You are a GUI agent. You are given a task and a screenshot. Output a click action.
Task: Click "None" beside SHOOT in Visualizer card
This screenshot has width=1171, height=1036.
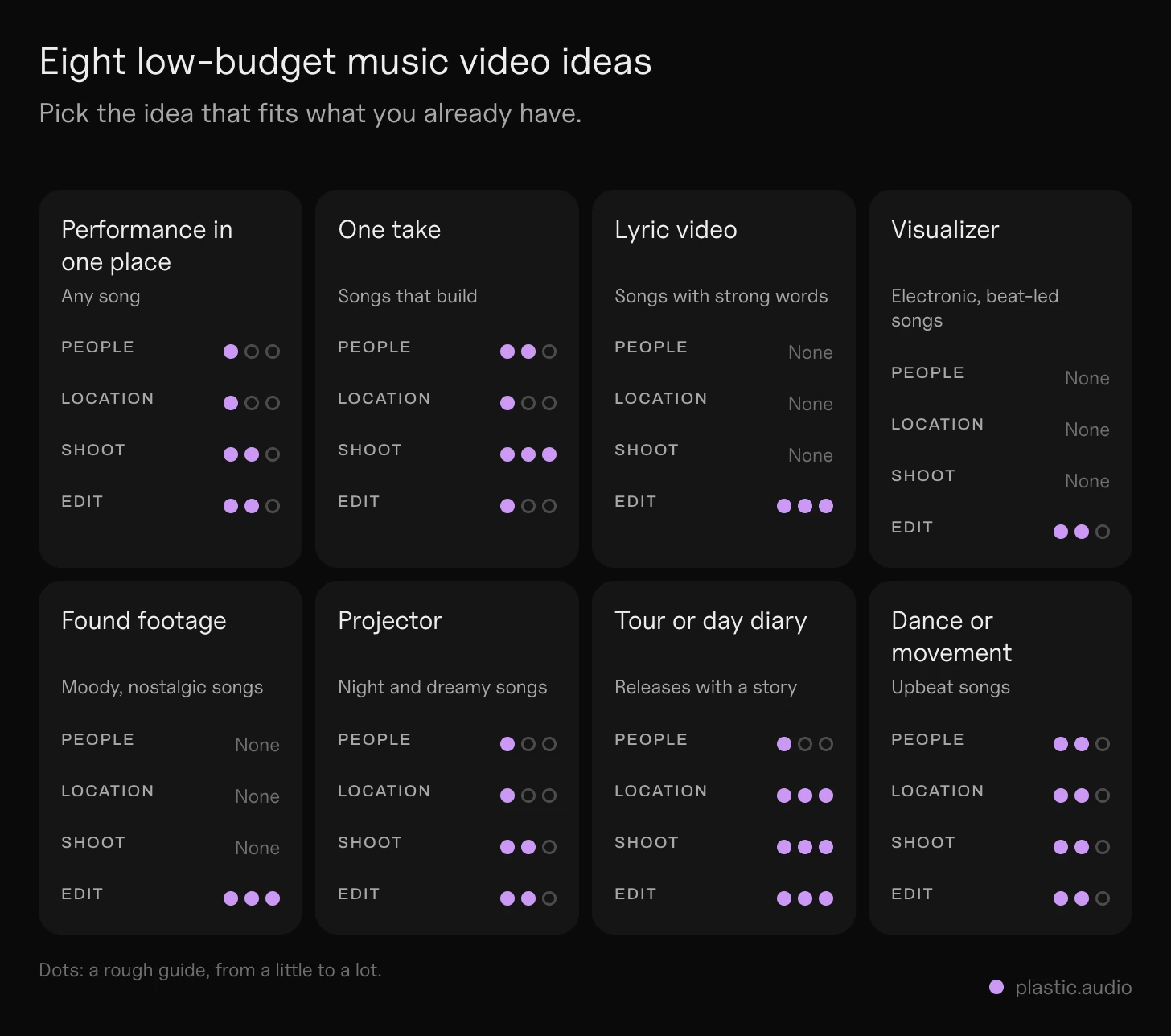click(1087, 481)
